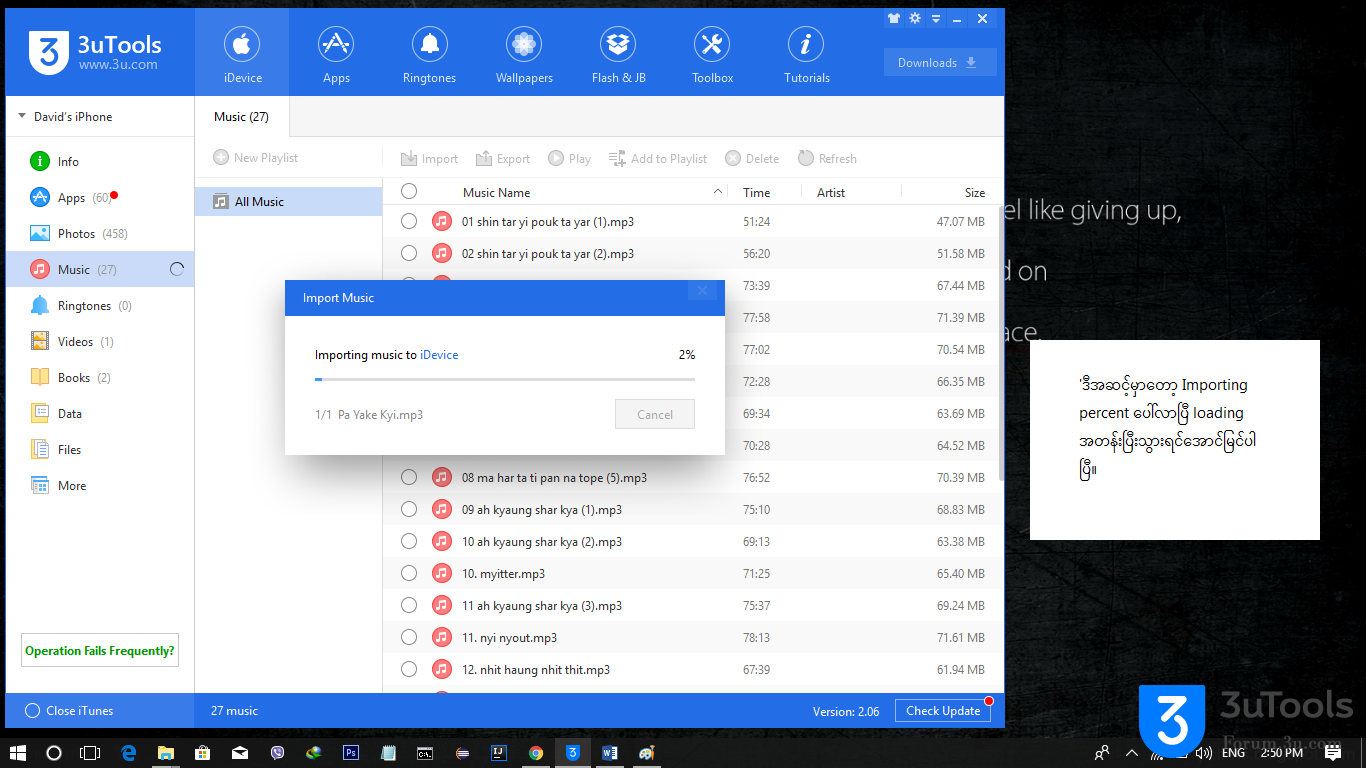The width and height of the screenshot is (1366, 768).
Task: Click the Import Music progress bar
Action: point(505,379)
